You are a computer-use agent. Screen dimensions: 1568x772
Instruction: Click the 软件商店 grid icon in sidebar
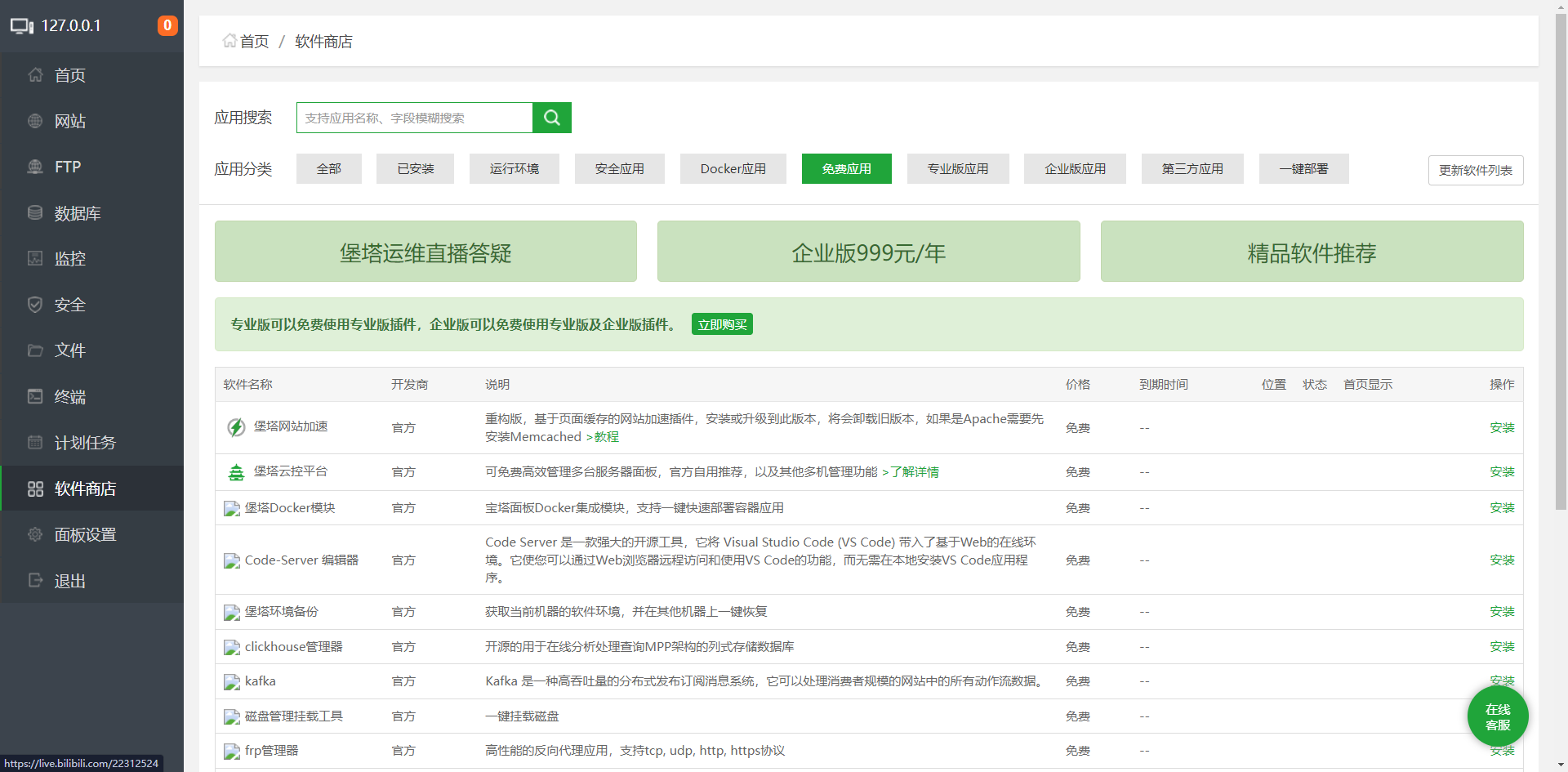35,489
